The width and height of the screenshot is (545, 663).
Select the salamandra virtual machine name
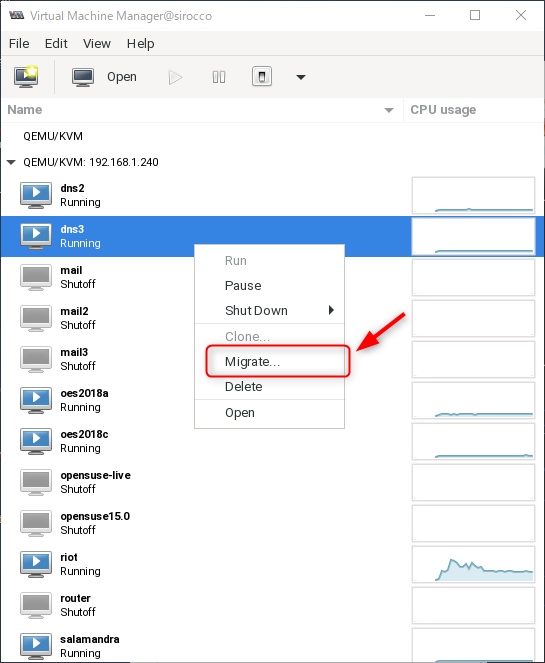point(90,639)
